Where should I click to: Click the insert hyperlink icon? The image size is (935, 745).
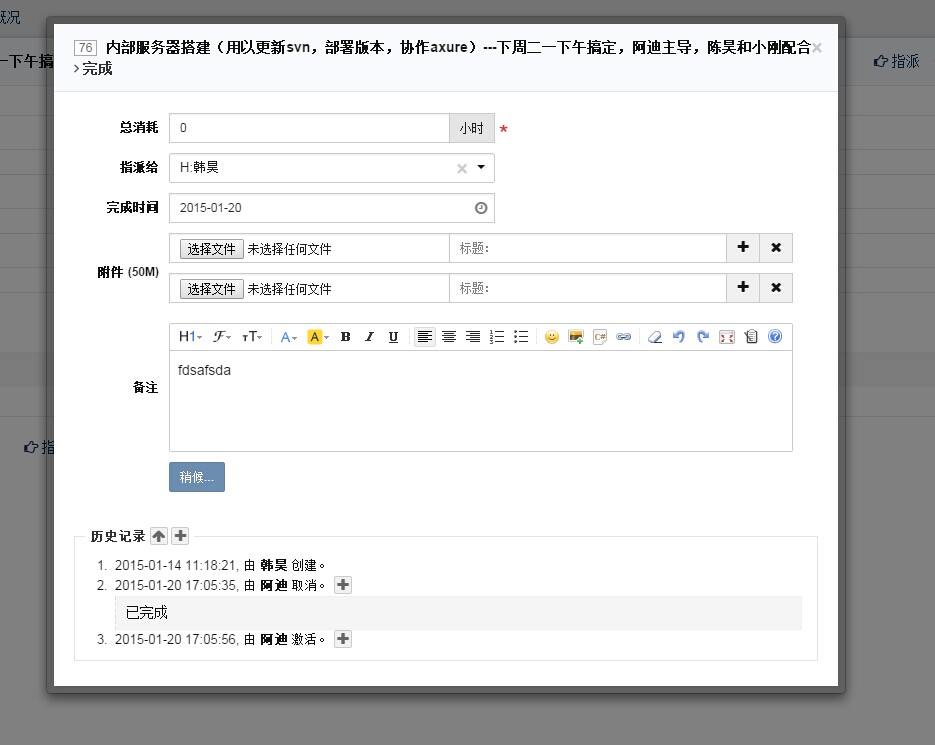pyautogui.click(x=623, y=337)
